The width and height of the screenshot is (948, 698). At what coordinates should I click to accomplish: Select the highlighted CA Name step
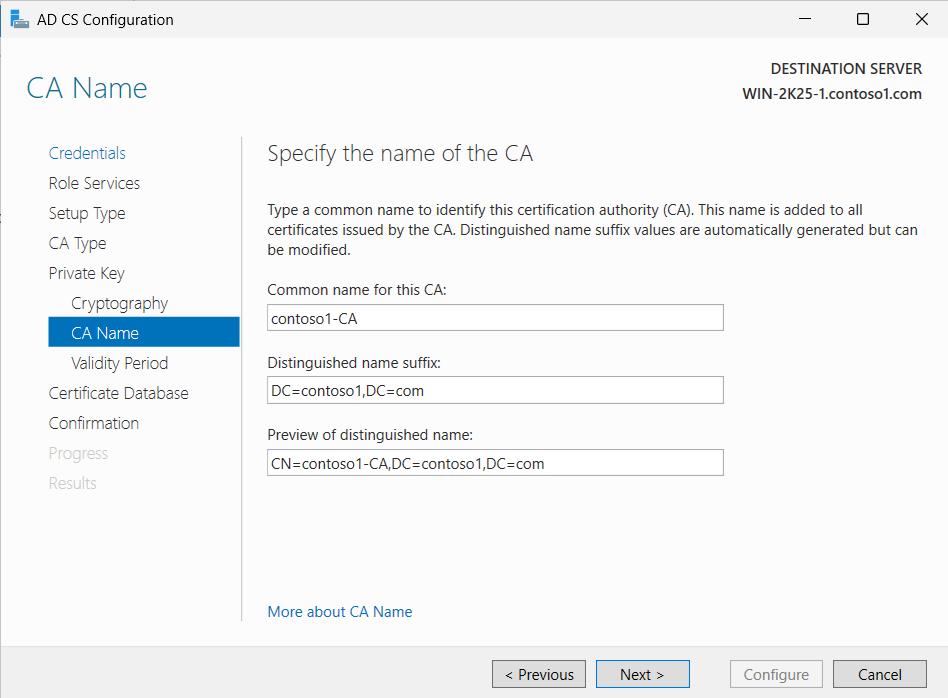click(x=144, y=332)
